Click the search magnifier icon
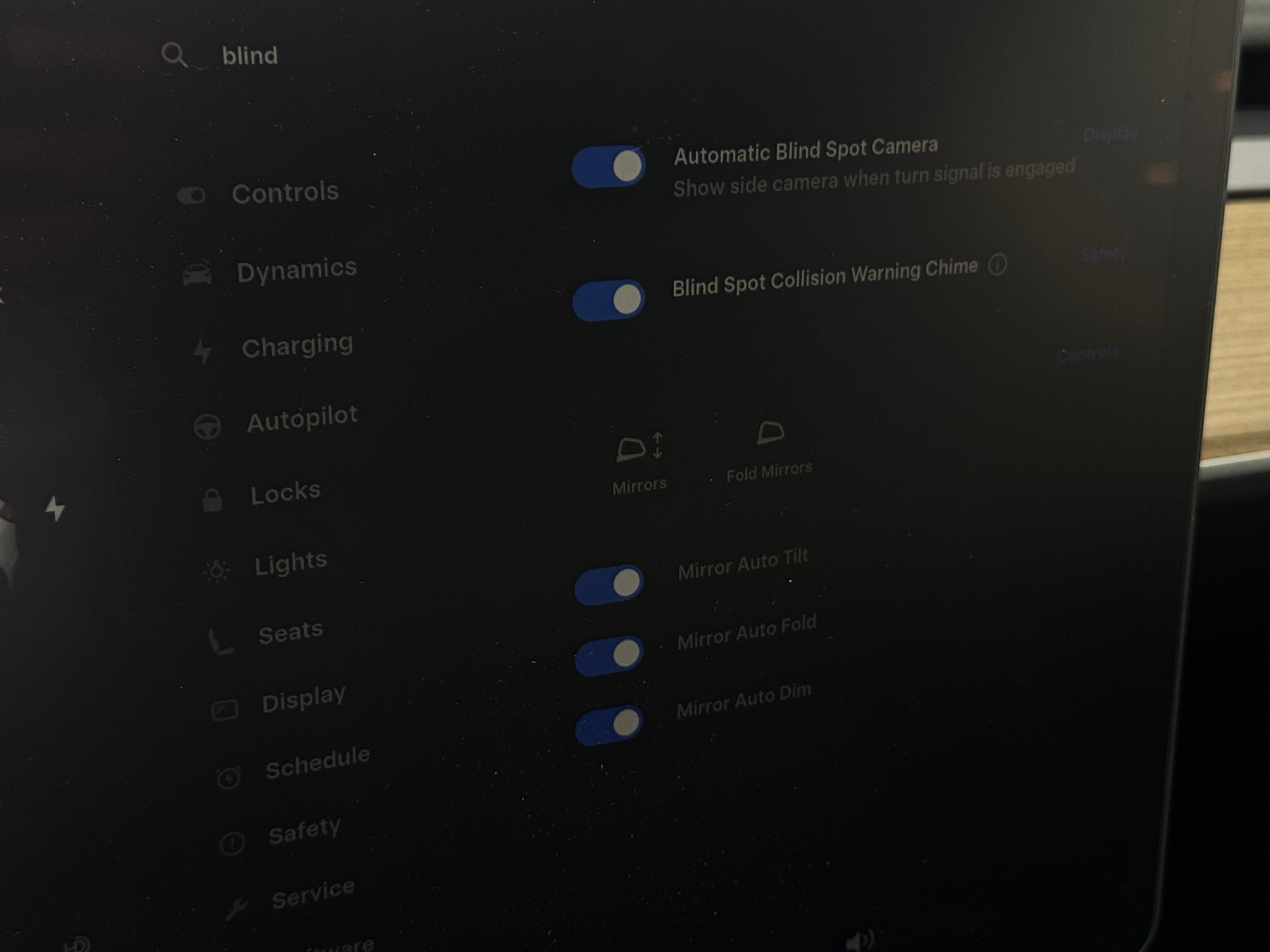The image size is (1270, 952). click(x=174, y=56)
